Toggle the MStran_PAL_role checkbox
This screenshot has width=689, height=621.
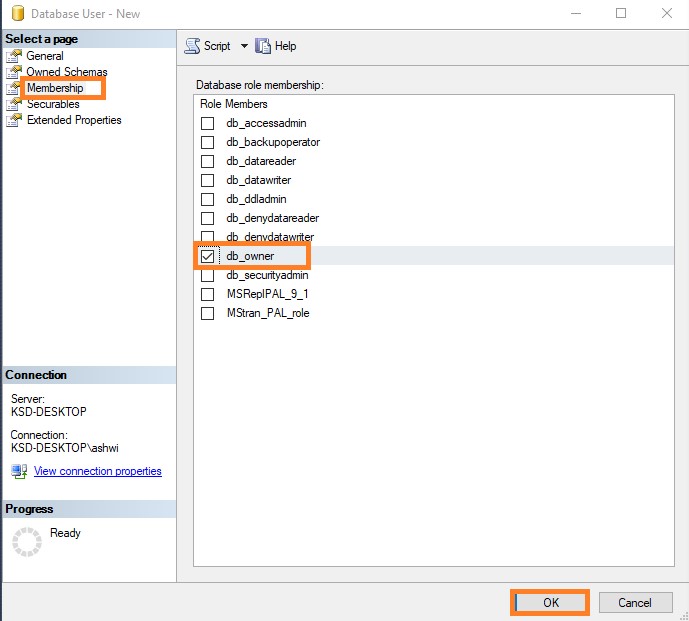208,313
